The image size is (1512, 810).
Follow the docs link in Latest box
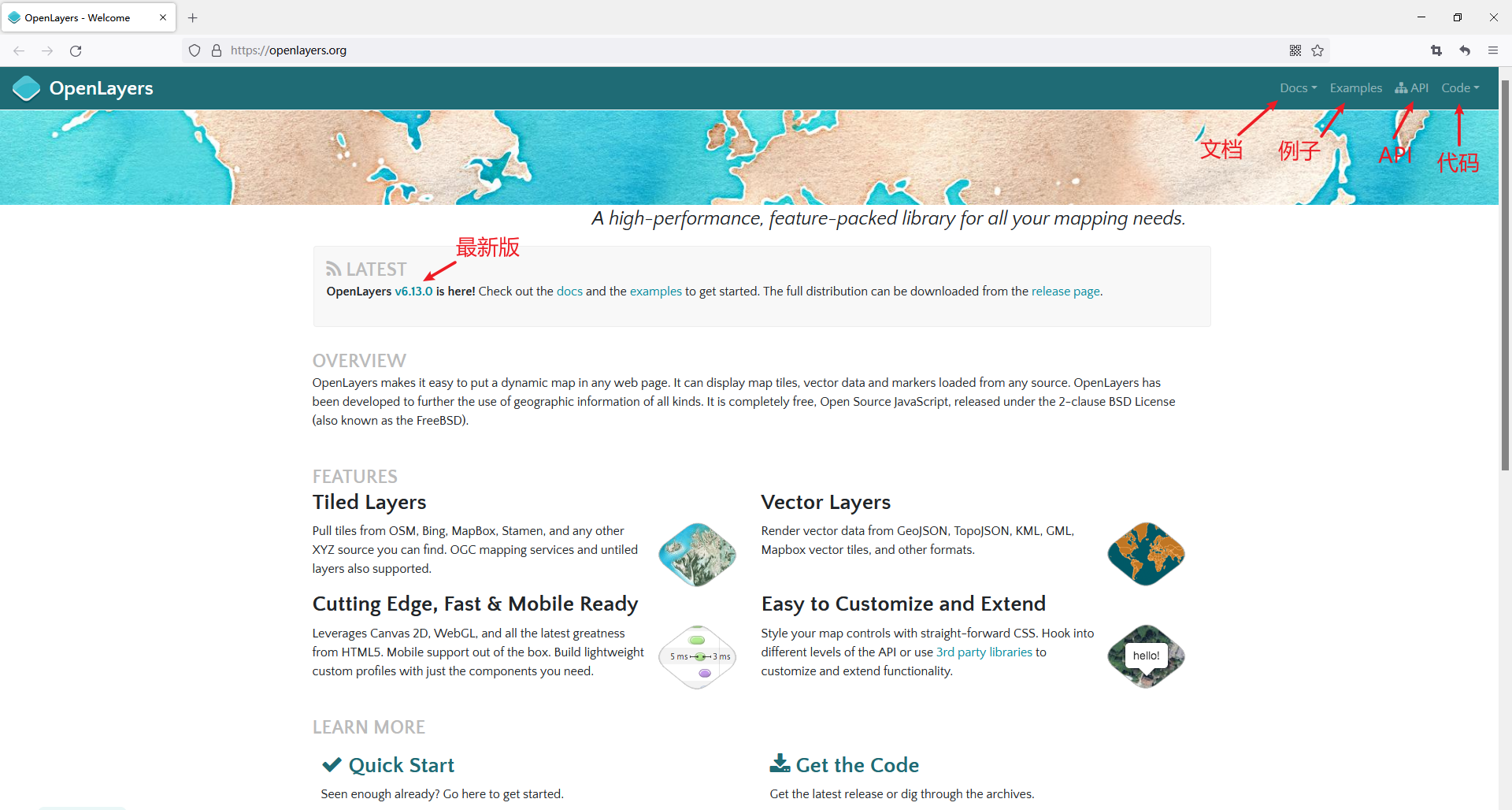point(569,292)
